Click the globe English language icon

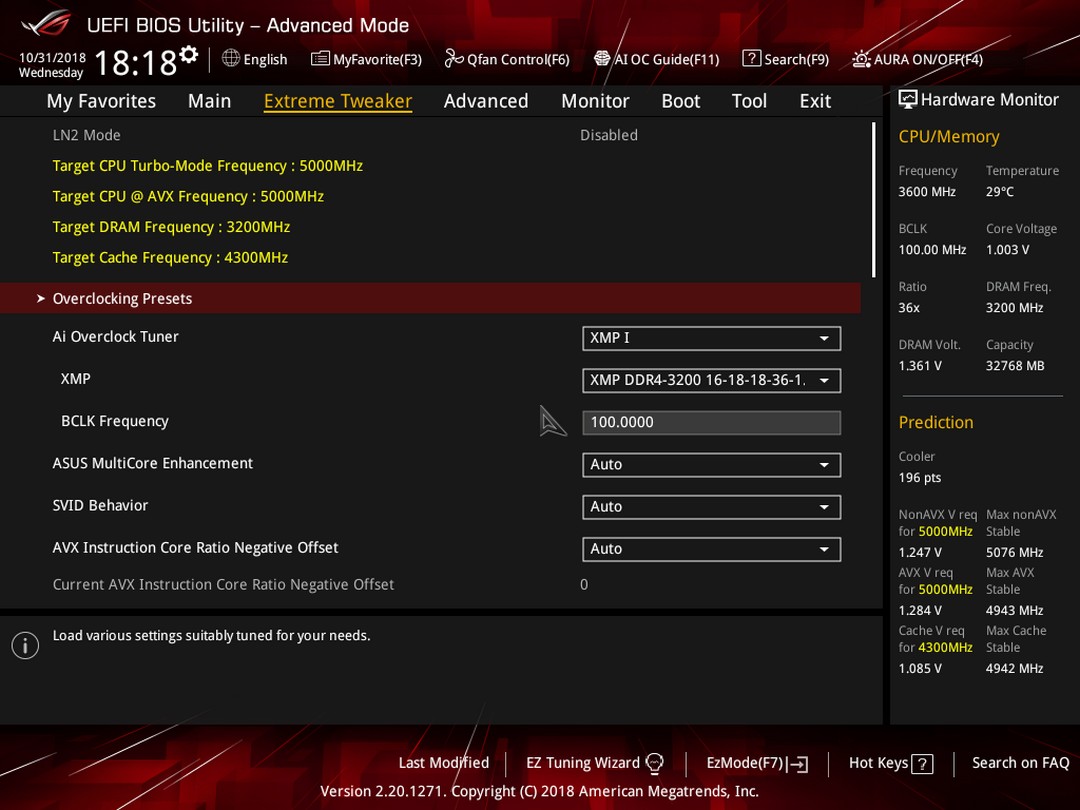click(231, 59)
